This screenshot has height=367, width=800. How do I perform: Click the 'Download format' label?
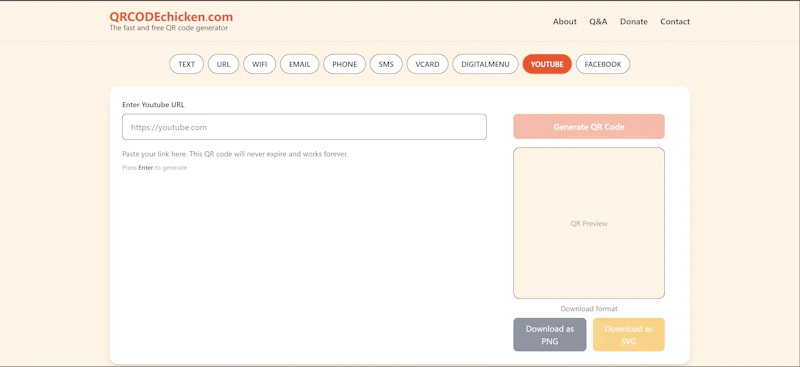tap(589, 309)
